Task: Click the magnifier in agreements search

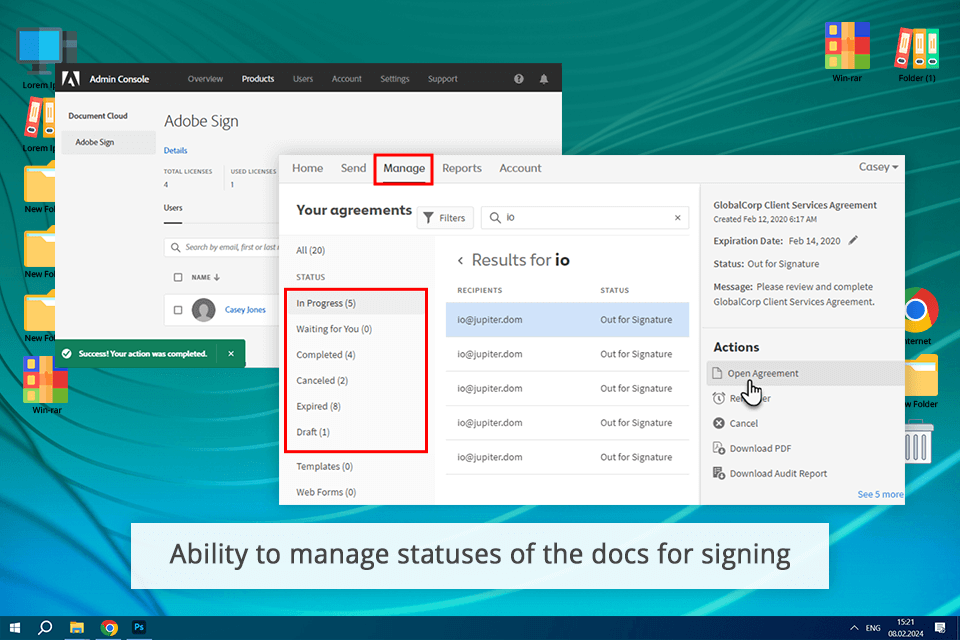Action: (x=495, y=218)
